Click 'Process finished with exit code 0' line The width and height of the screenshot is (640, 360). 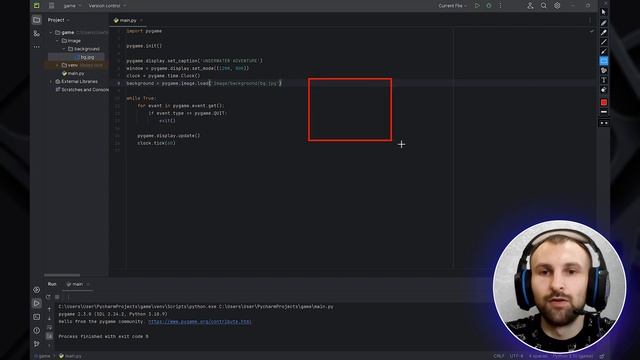point(103,336)
